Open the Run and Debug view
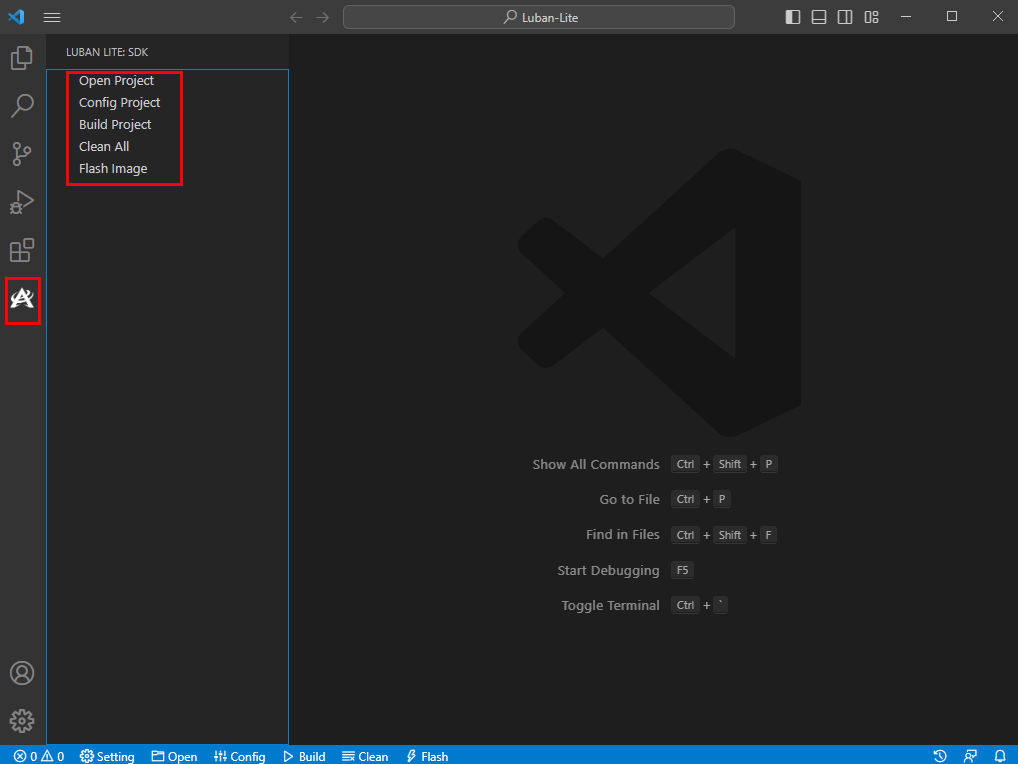 [x=22, y=202]
